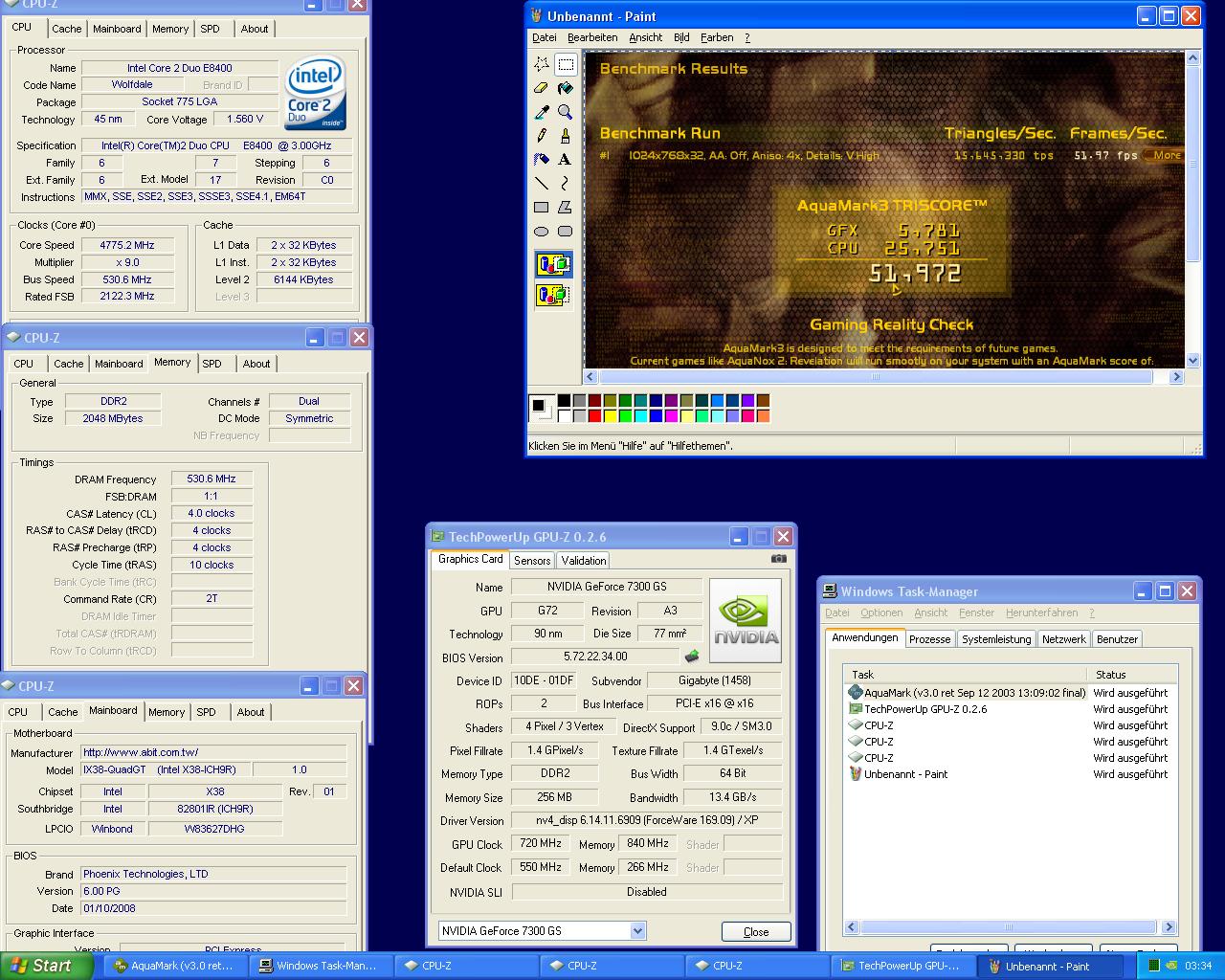Select the Rectangle shape tool in Paint
This screenshot has width=1225, height=980.
pyautogui.click(x=542, y=207)
